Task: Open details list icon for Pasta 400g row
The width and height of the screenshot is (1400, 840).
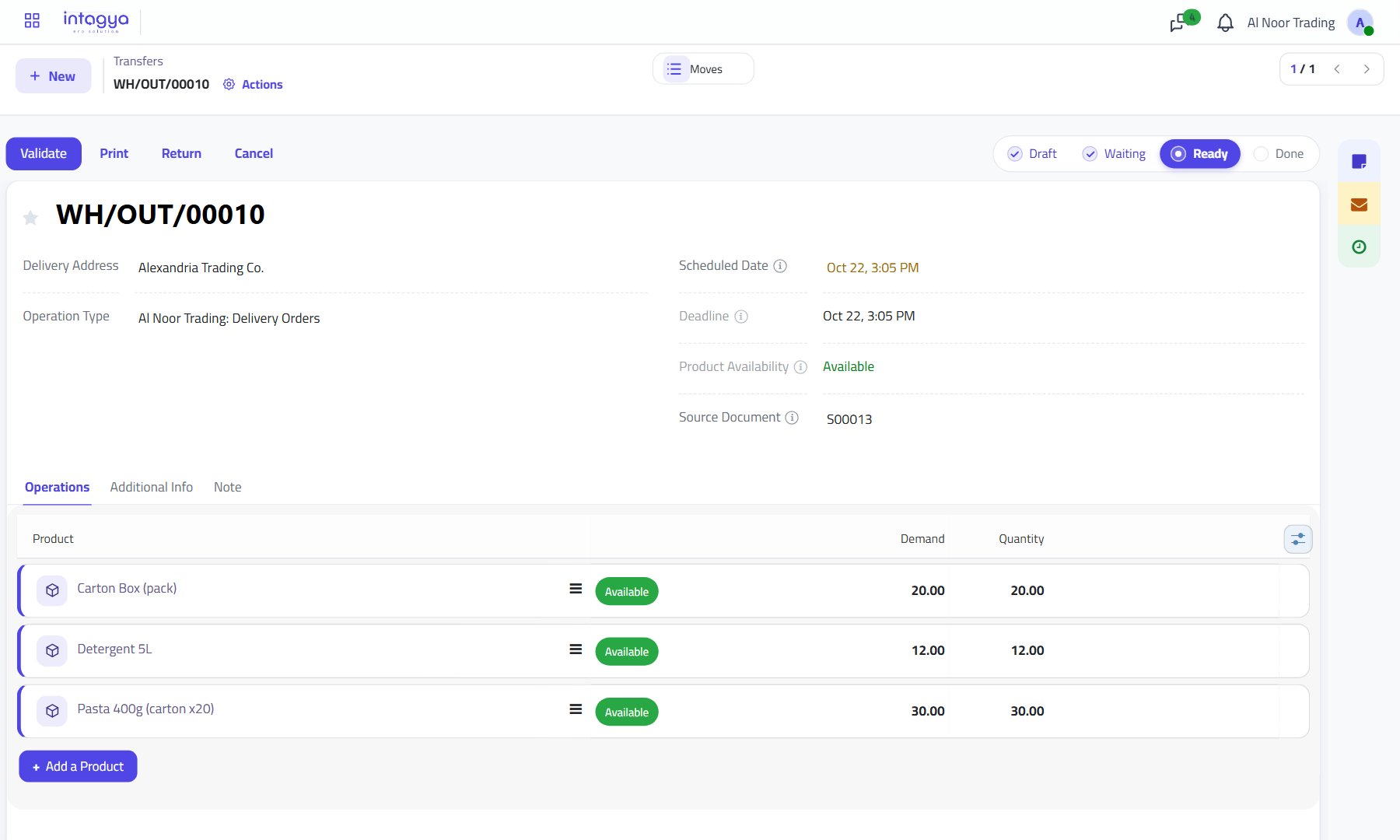Action: 576,709
